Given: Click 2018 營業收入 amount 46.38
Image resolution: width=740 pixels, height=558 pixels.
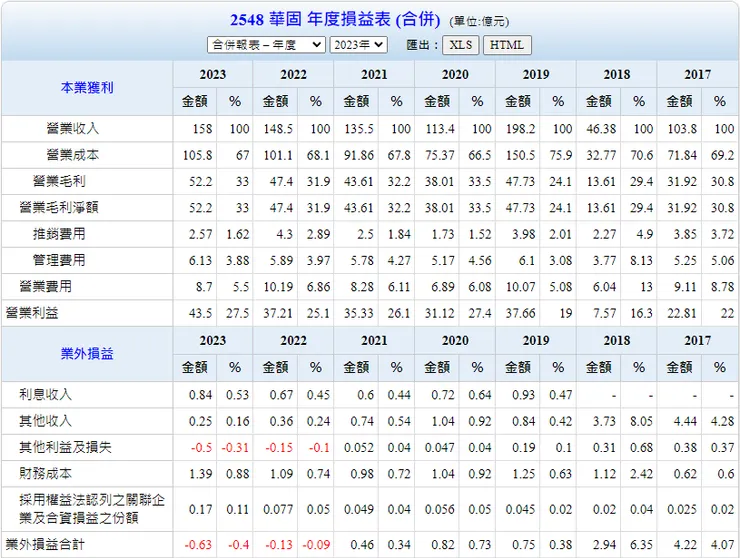Looking at the screenshot, I should coord(601,129).
